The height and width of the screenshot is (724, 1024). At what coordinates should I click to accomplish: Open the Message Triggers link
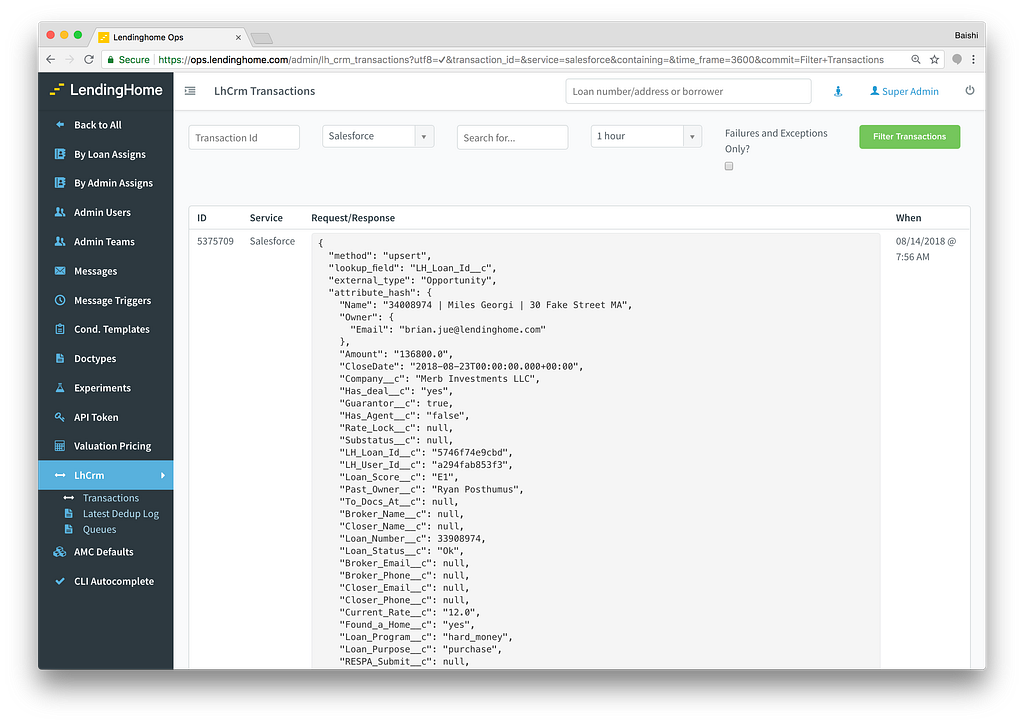coord(112,300)
